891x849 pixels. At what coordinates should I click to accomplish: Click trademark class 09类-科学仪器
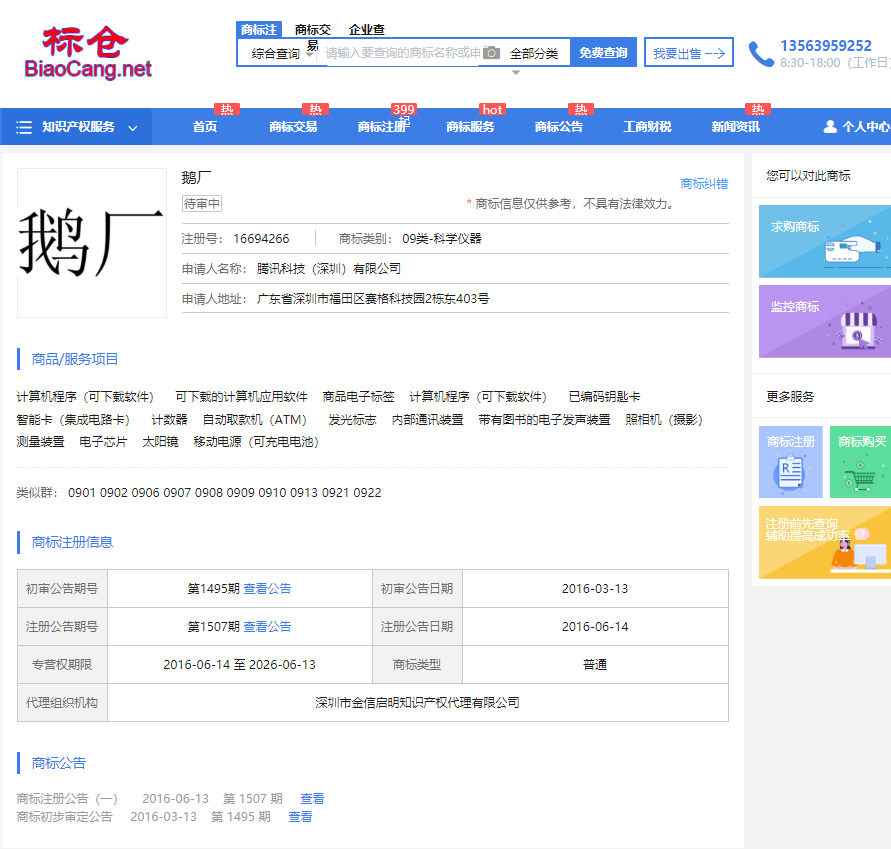coord(442,239)
